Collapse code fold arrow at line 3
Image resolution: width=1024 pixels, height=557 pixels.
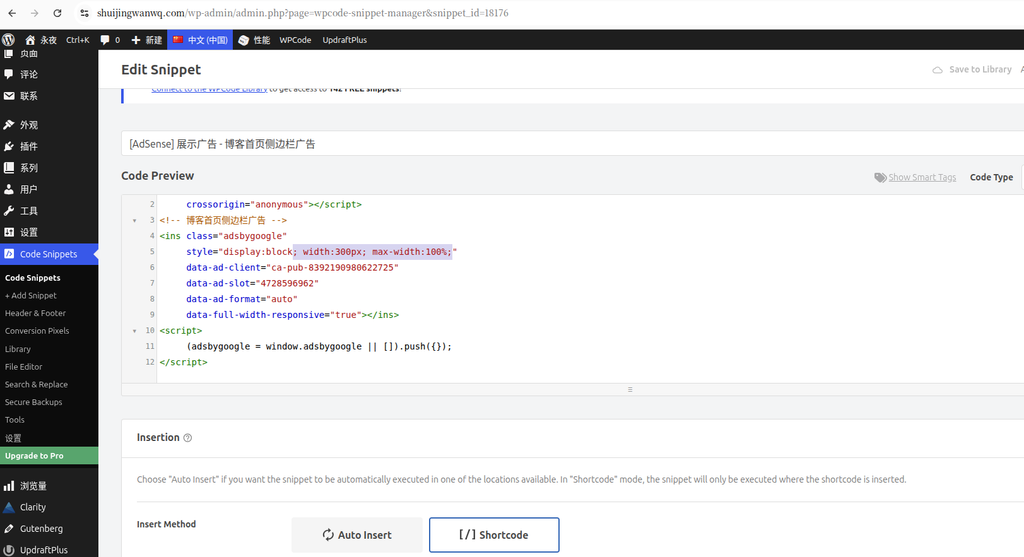click(x=135, y=221)
